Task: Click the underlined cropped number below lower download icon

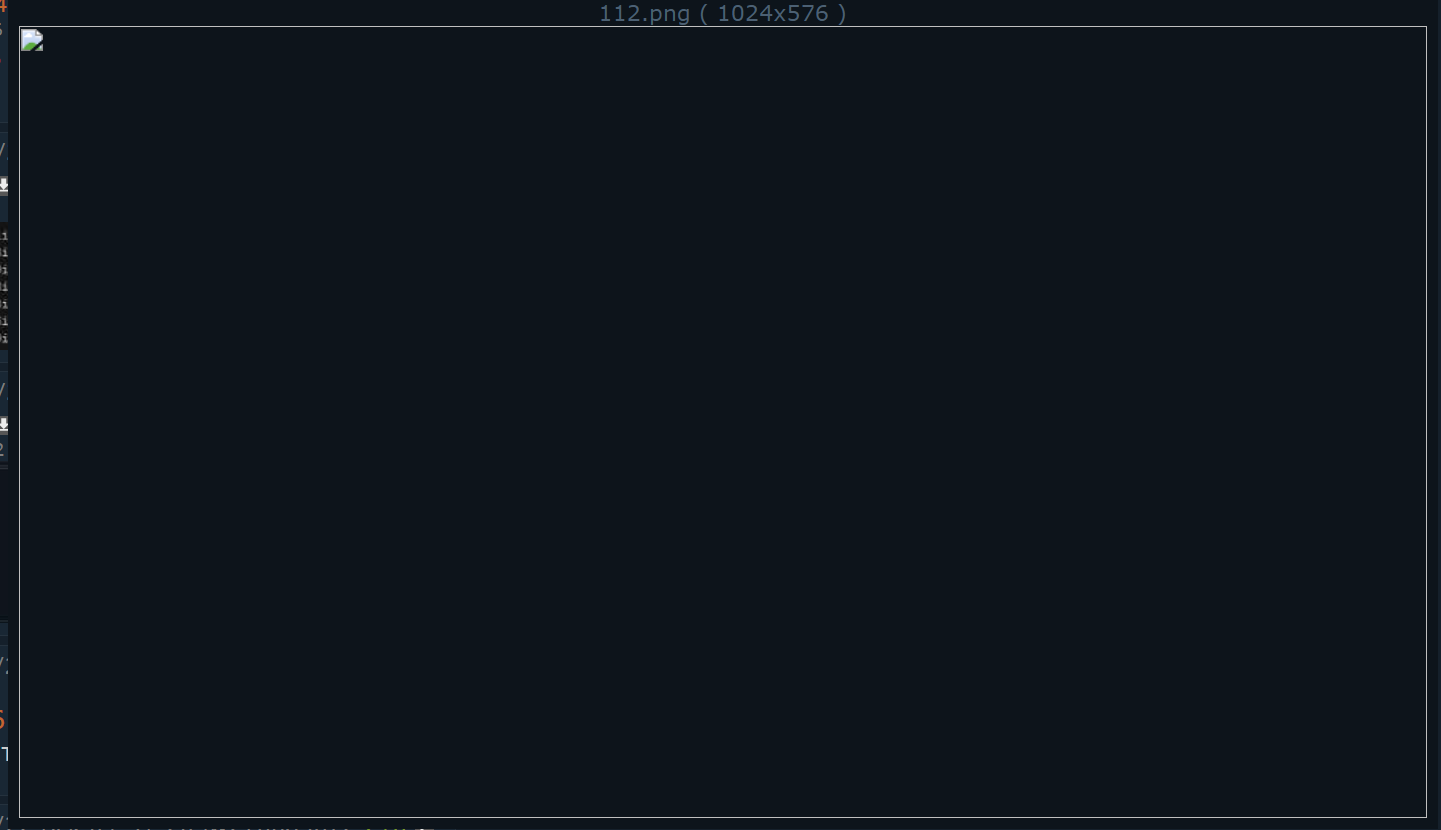Action: click(x=3, y=450)
